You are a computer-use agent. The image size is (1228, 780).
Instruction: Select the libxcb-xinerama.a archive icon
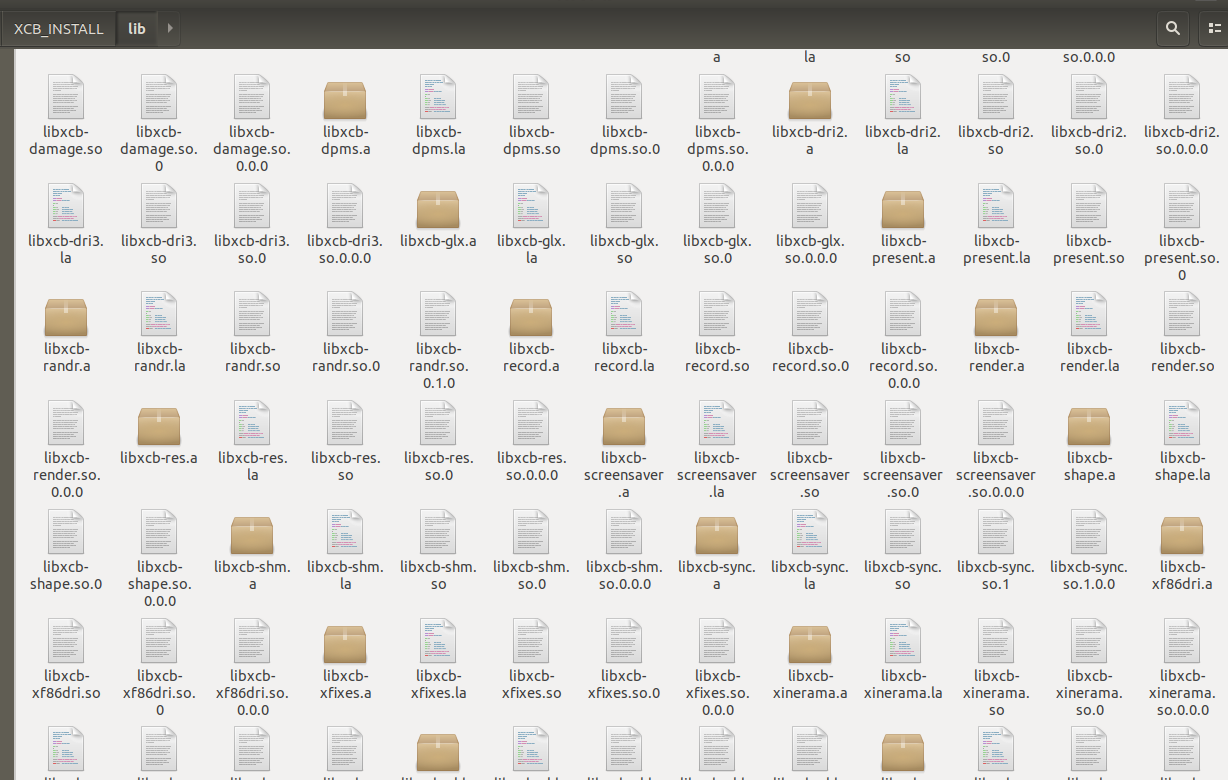point(810,643)
